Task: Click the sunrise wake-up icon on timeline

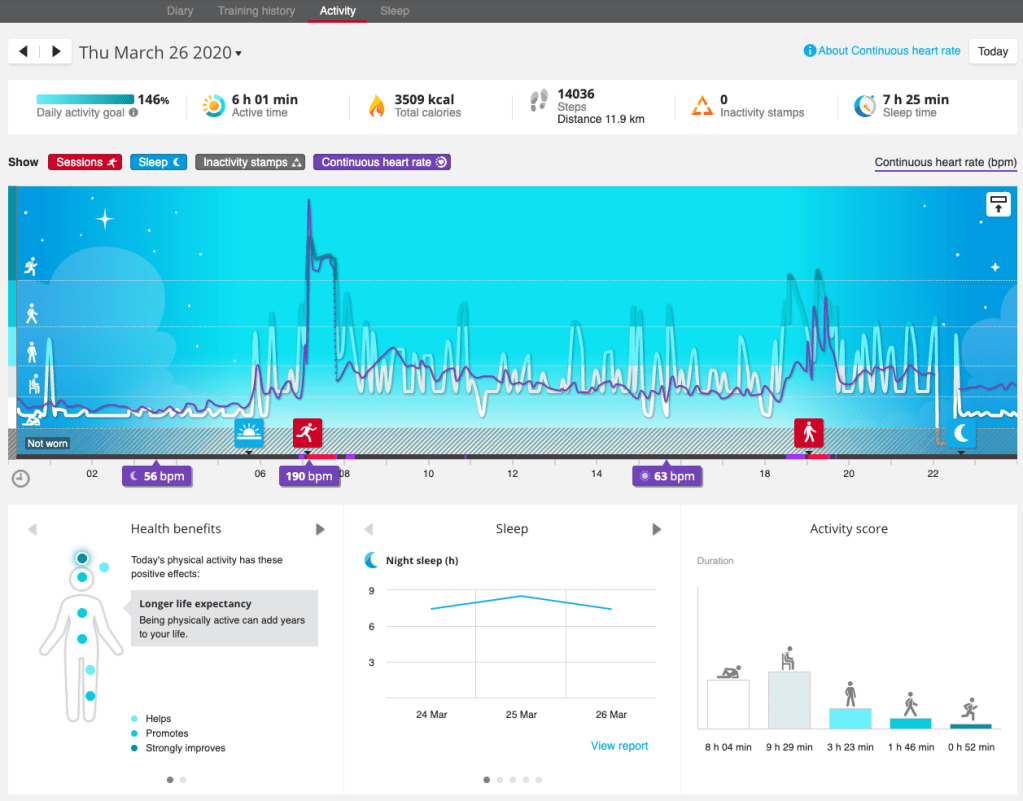Action: [x=249, y=432]
